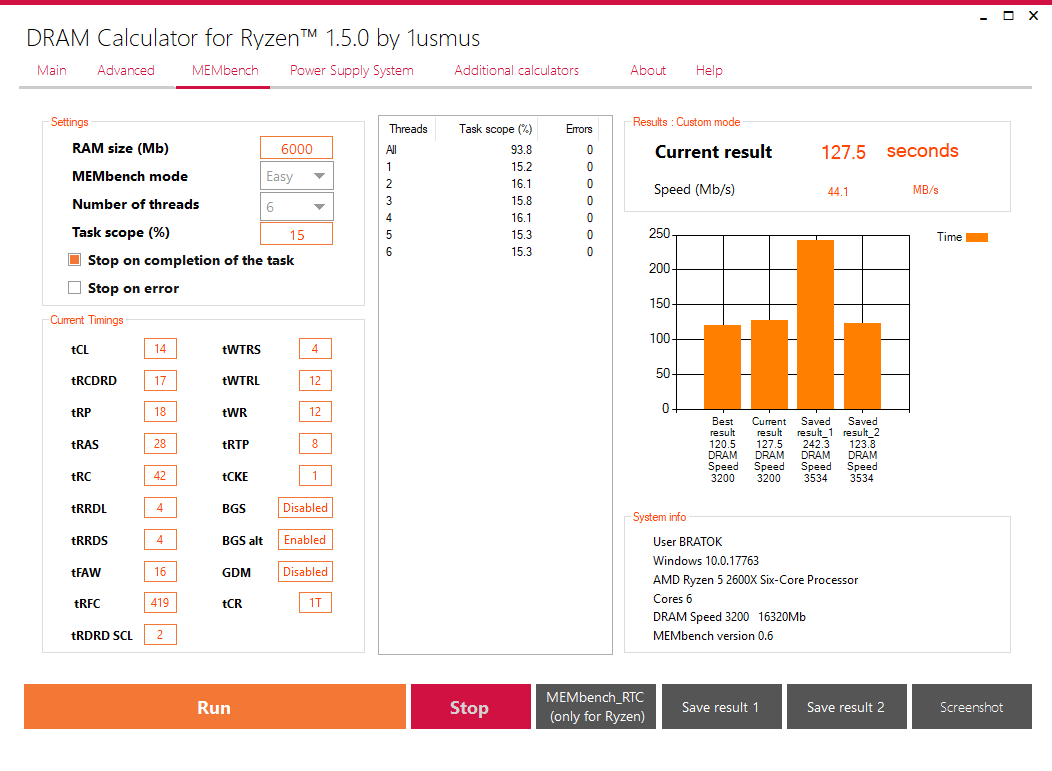This screenshot has width=1052, height=771.
Task: Maximize the DRAM Calculator window
Action: [x=1008, y=16]
